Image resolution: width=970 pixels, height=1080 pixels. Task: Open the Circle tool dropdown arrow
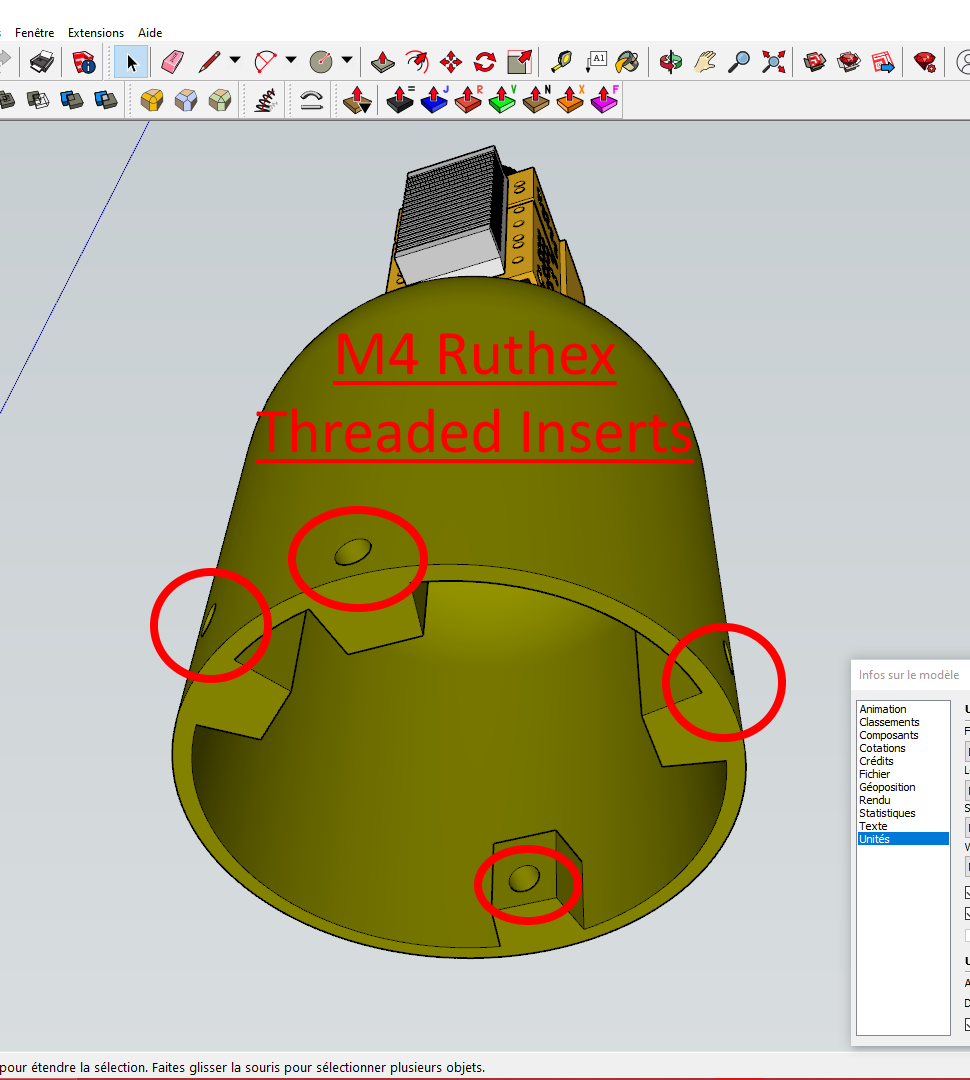[347, 61]
